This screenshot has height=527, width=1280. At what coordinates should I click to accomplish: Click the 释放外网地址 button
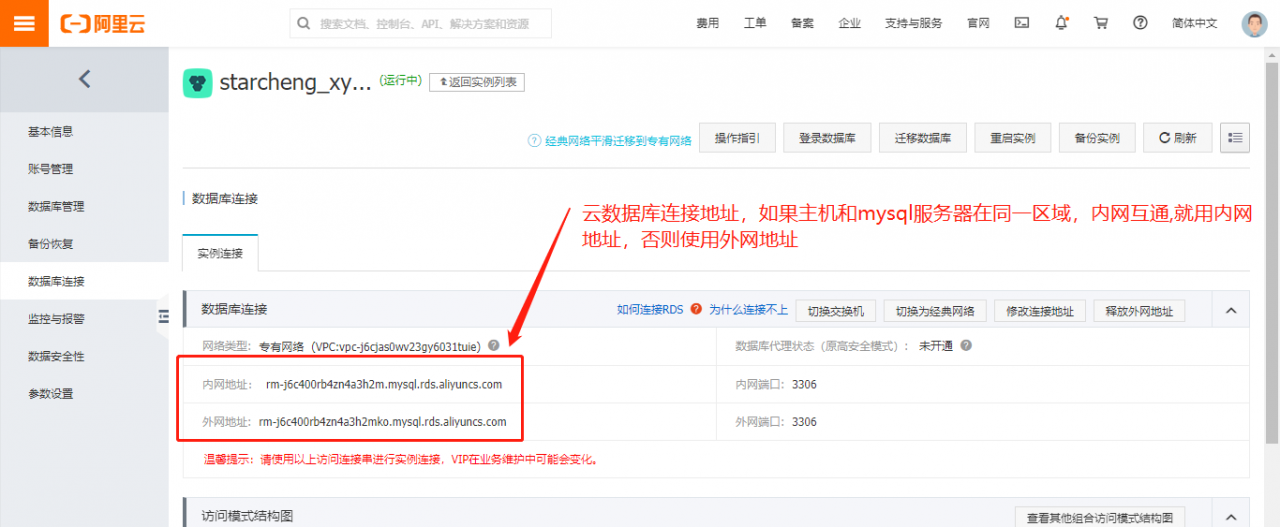(x=1139, y=311)
